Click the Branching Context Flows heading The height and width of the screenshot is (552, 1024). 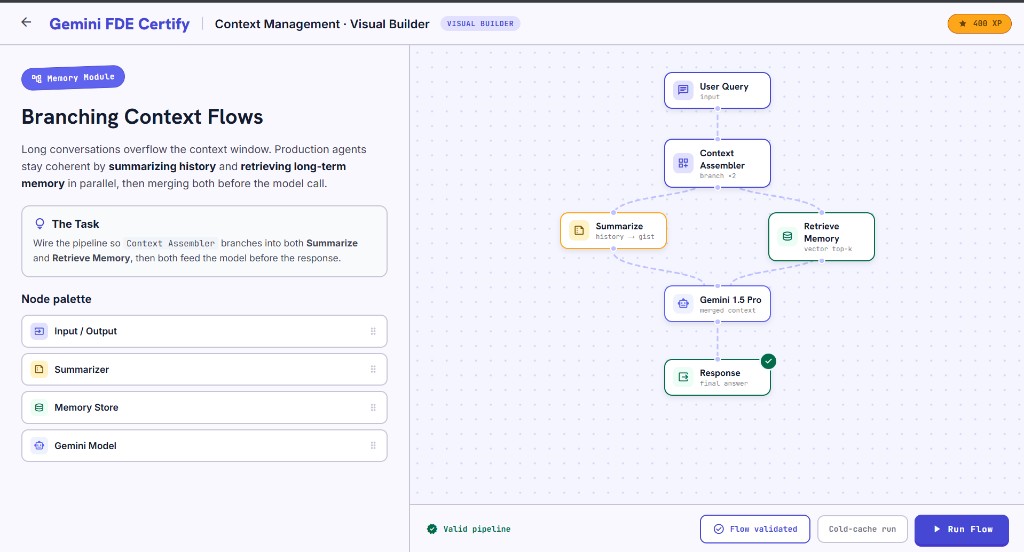tap(142, 117)
